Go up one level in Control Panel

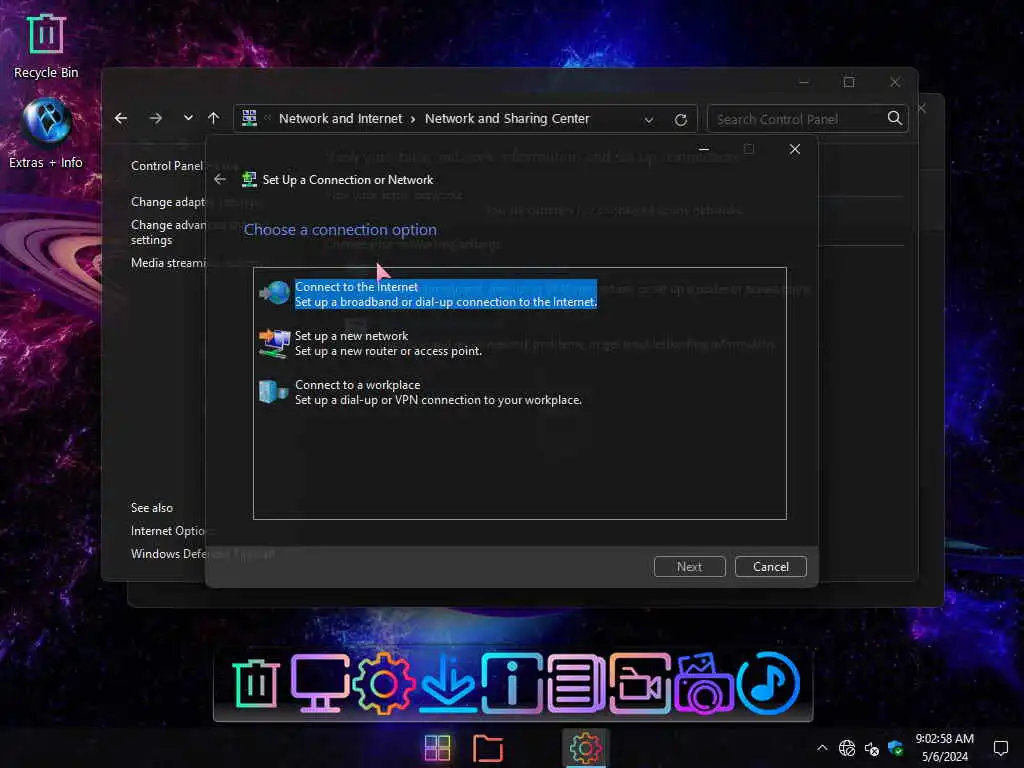tap(214, 118)
